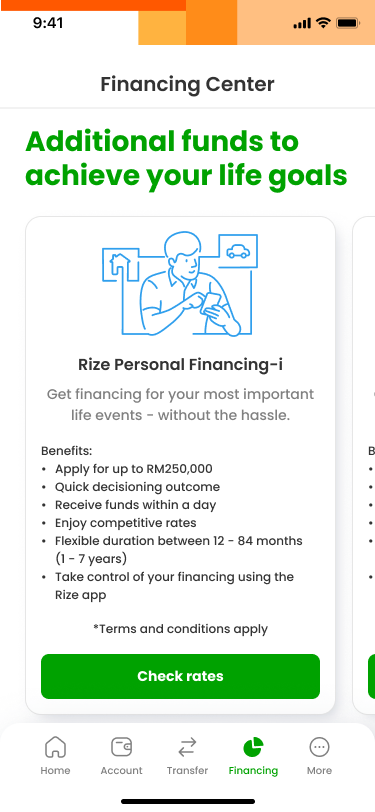
Task: Open the Account wallet icon
Action: [x=121, y=747]
